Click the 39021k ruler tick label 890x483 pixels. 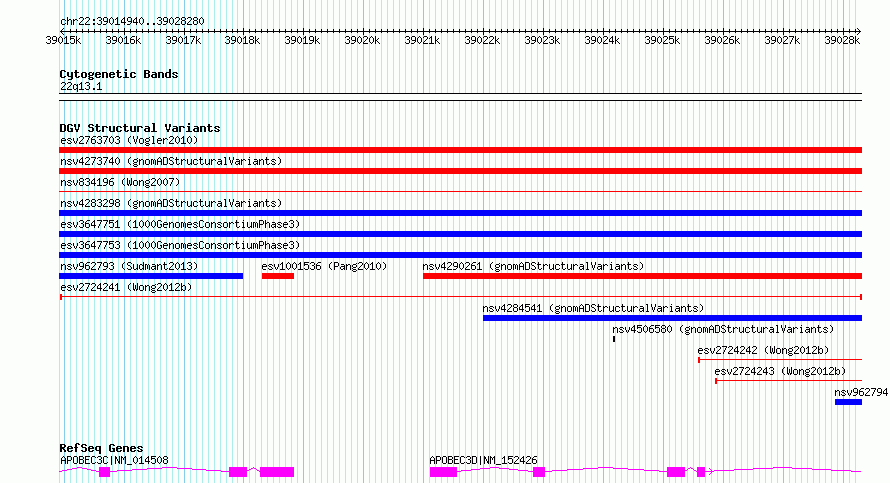pos(422,40)
